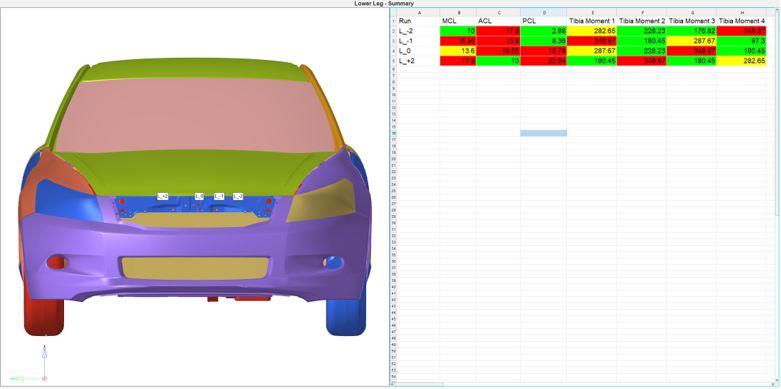The width and height of the screenshot is (781, 389).
Task: Select the red ACL cell showing 17.8
Action: (498, 31)
